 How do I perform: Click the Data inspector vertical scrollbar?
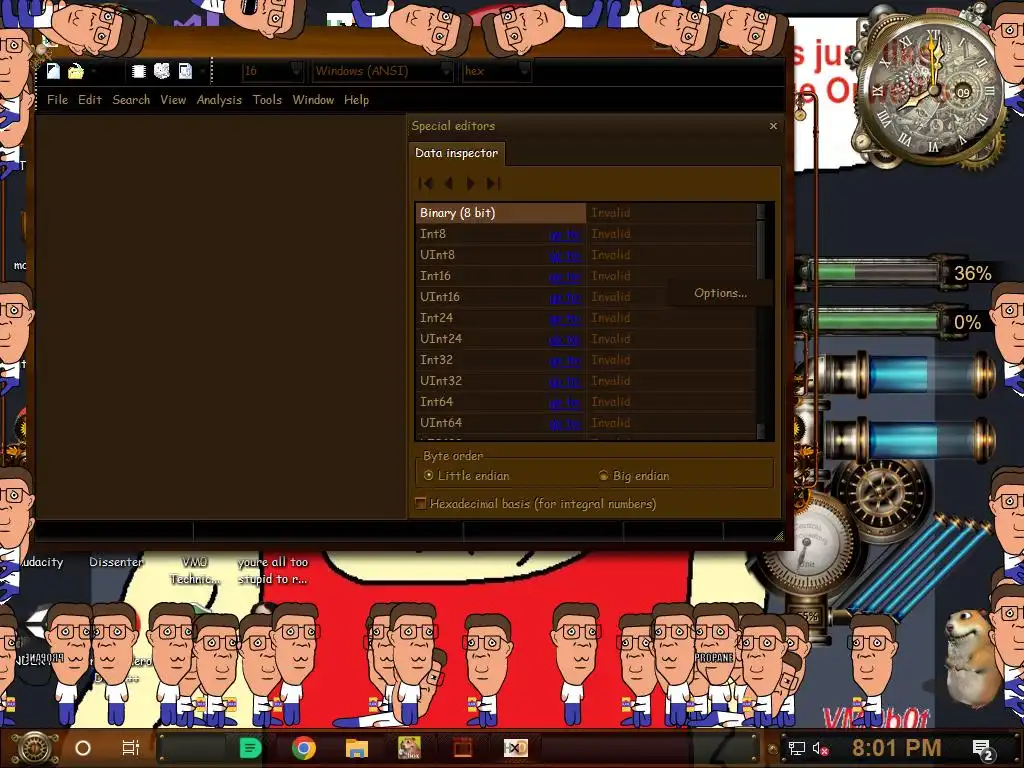click(760, 320)
